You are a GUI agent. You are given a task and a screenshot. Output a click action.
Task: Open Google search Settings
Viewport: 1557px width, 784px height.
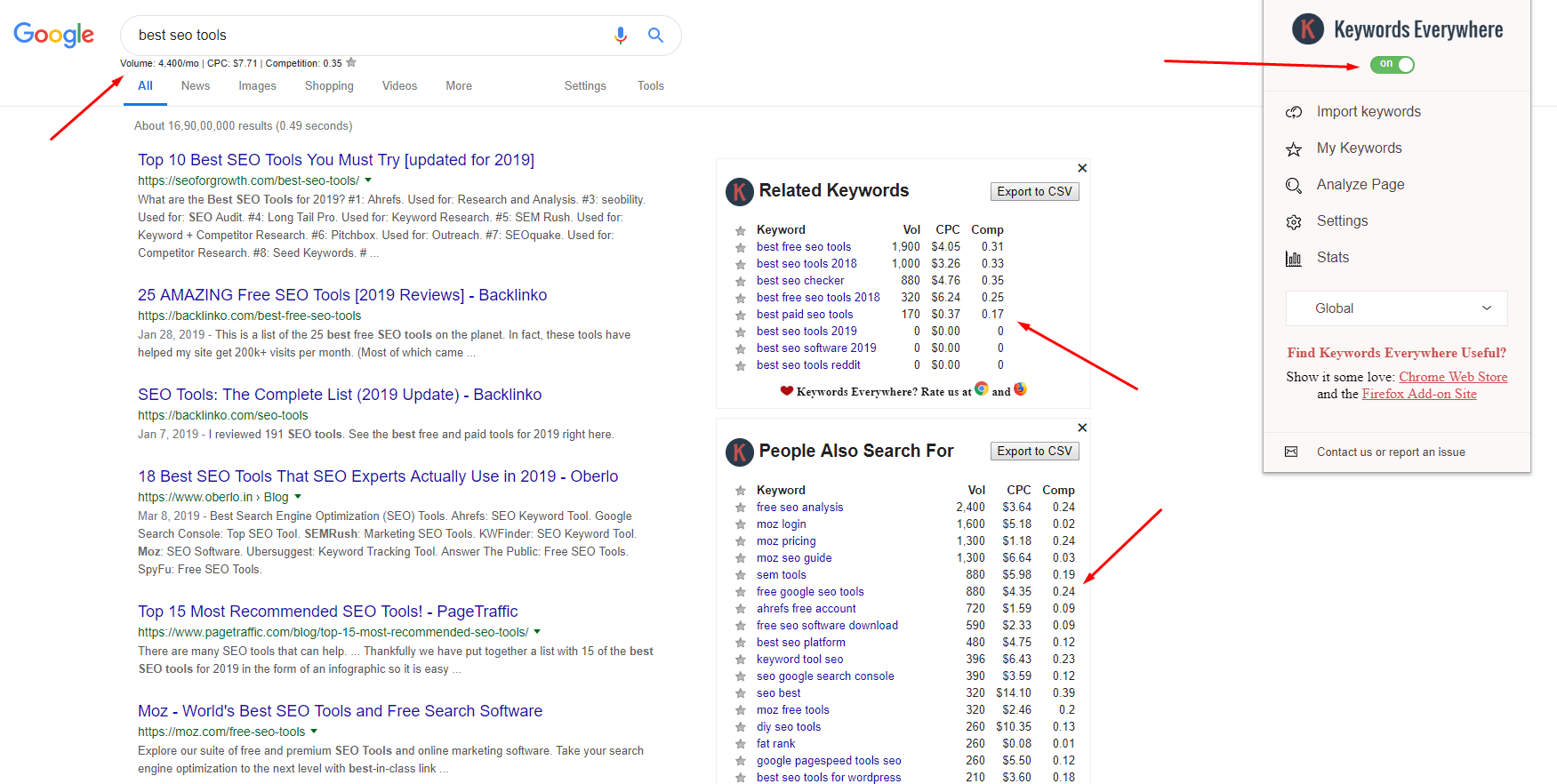pos(585,86)
